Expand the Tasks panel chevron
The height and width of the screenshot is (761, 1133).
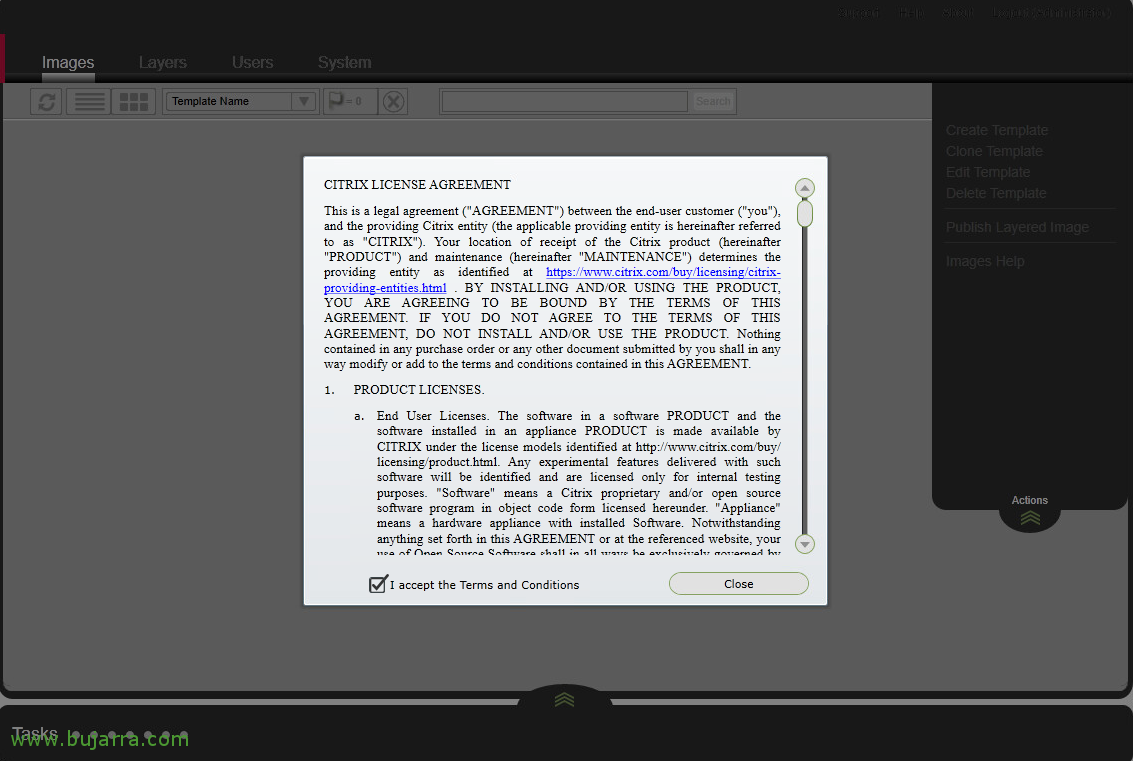click(564, 700)
